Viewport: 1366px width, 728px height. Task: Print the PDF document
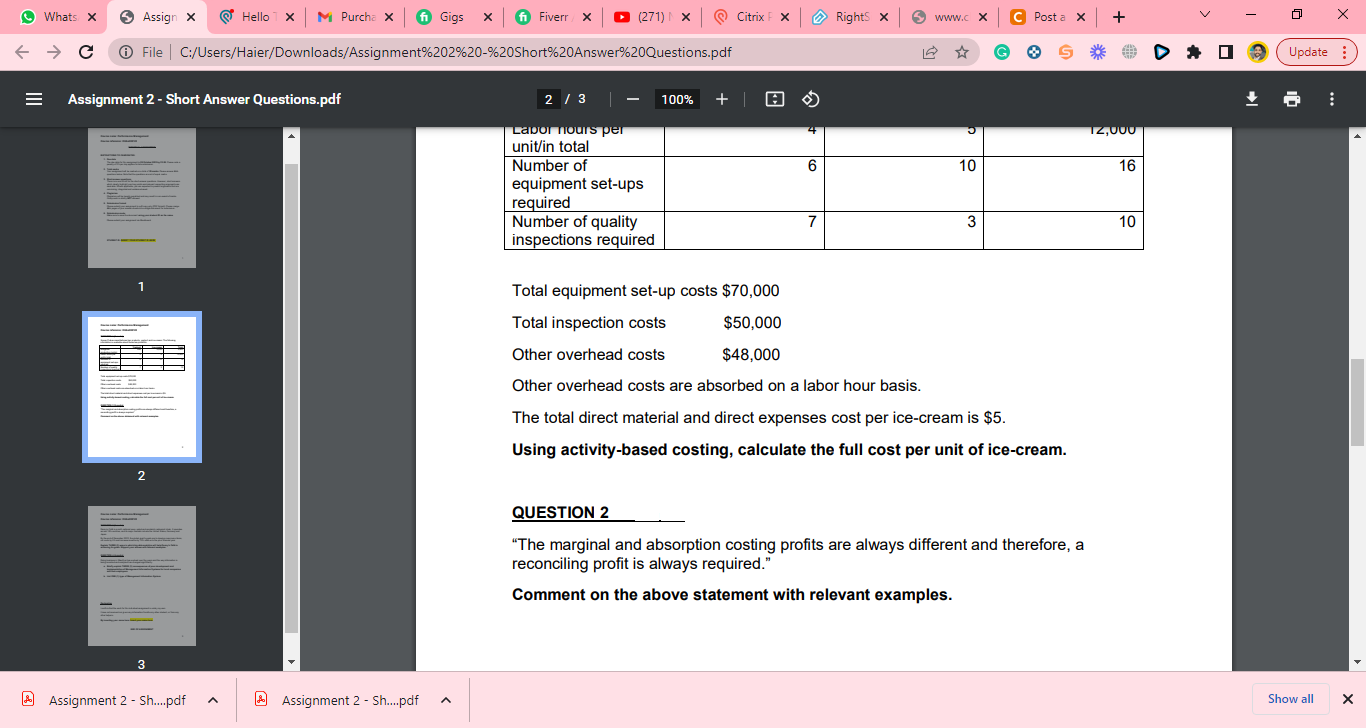1292,99
